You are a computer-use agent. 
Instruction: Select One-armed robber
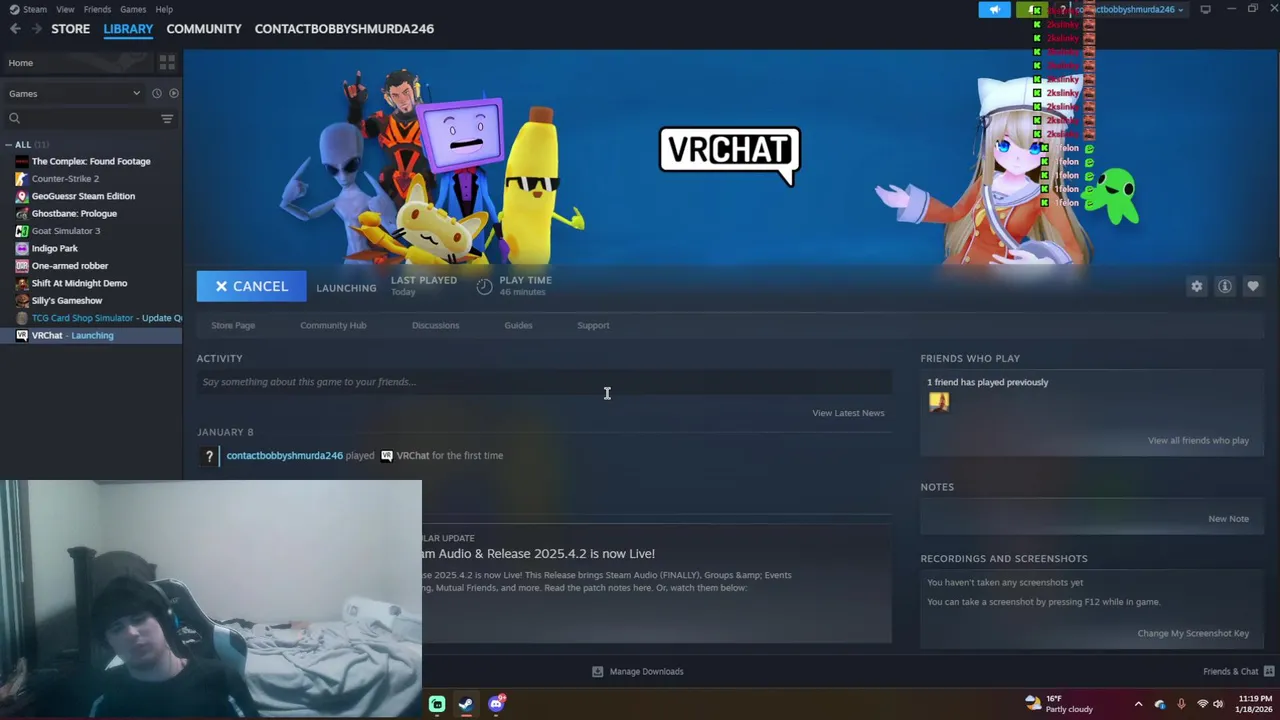(x=70, y=266)
